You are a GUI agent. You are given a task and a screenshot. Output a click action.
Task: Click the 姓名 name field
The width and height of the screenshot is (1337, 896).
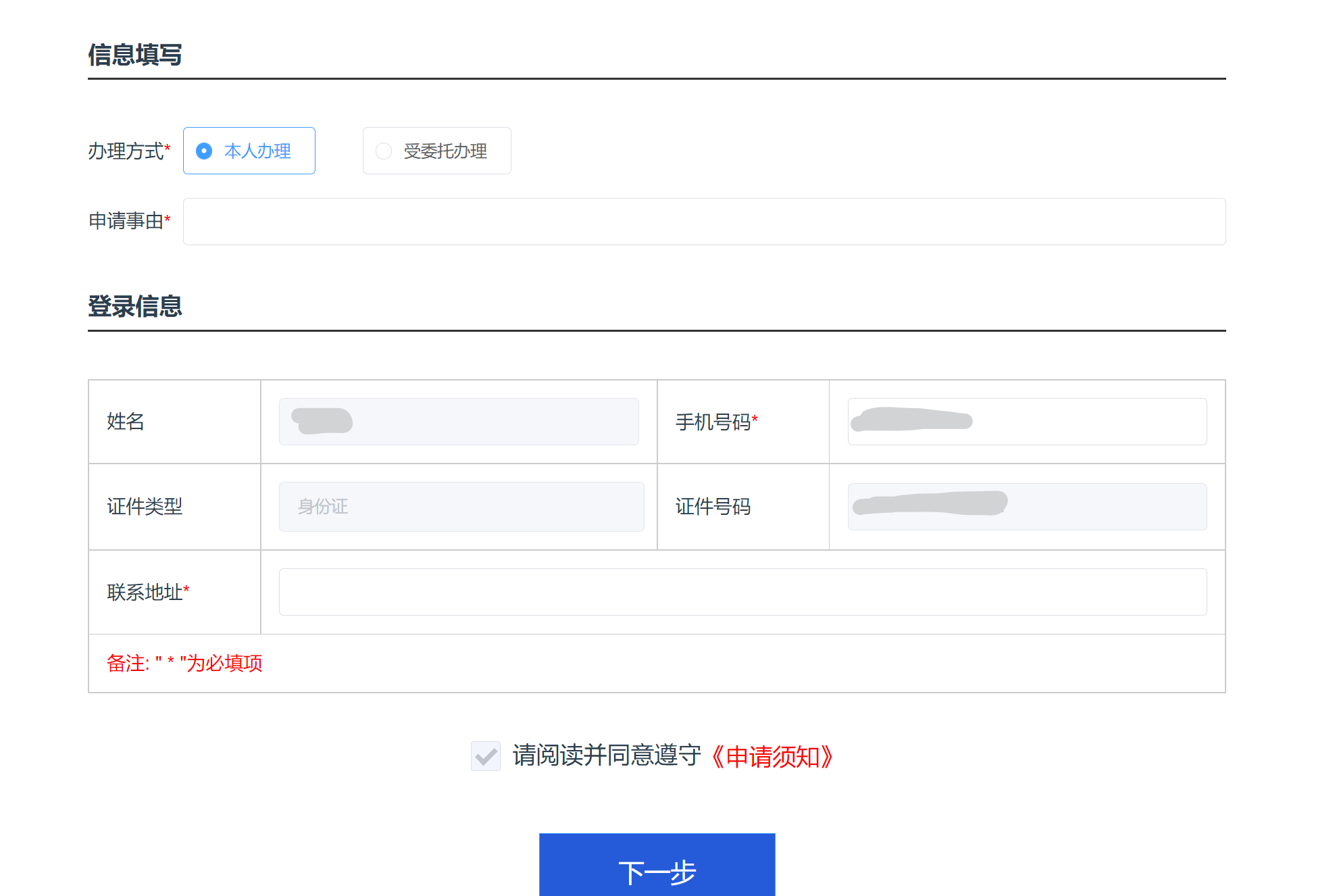click(x=458, y=422)
